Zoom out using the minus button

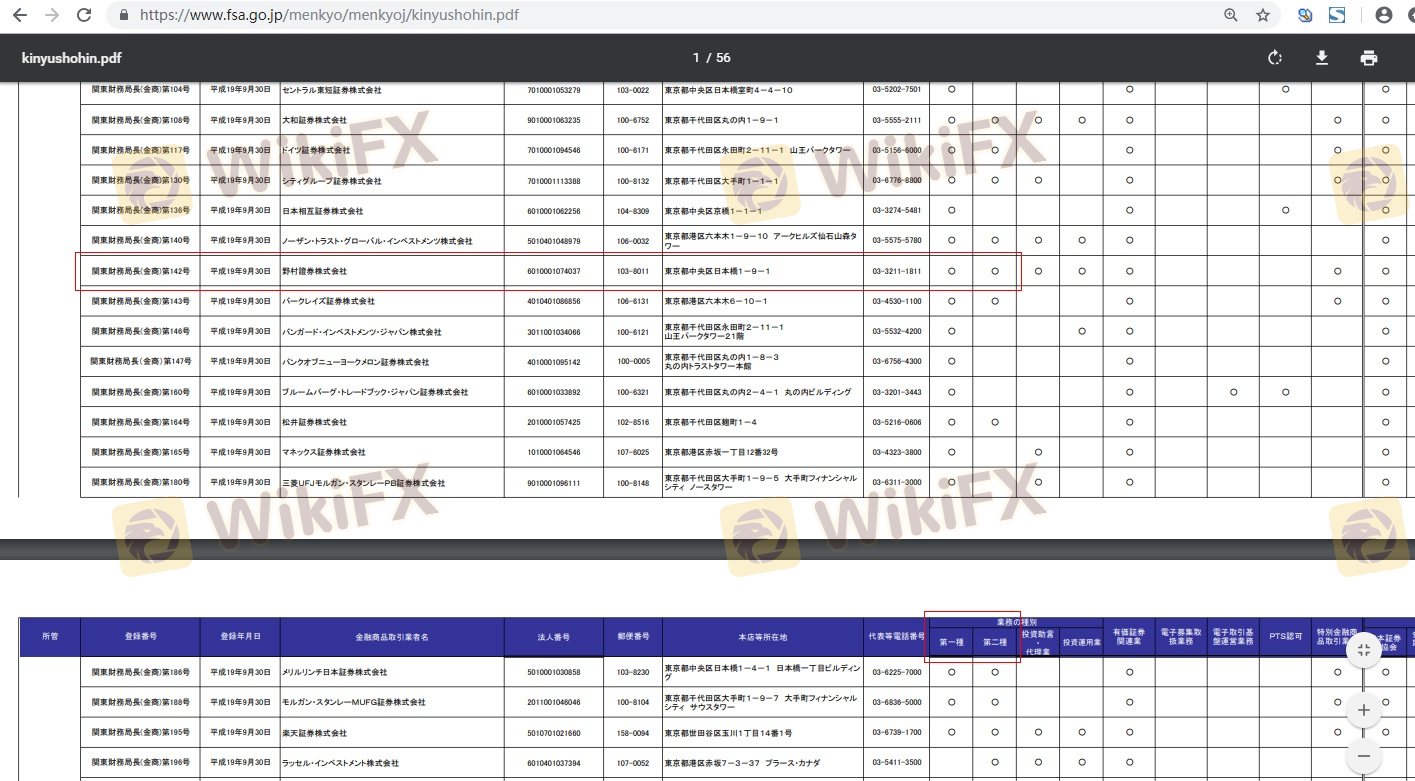coord(1363,753)
